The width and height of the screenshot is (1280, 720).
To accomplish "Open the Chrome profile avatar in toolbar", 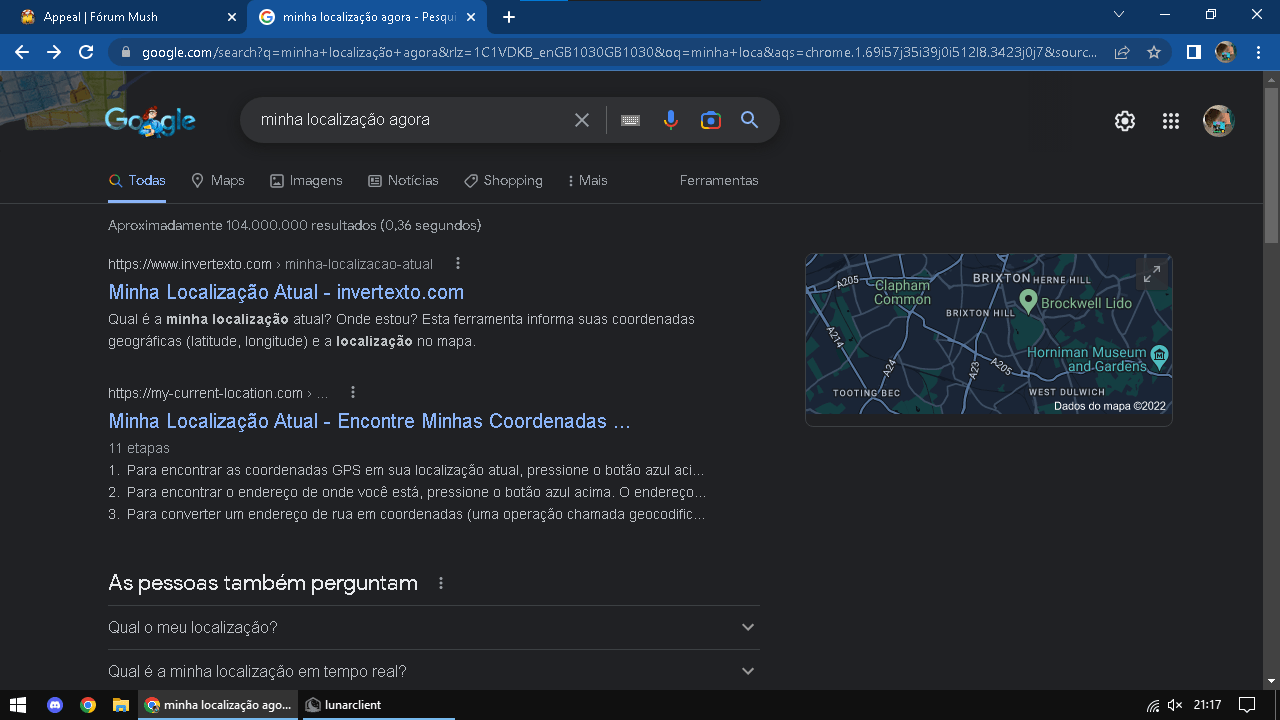I will tap(1225, 52).
